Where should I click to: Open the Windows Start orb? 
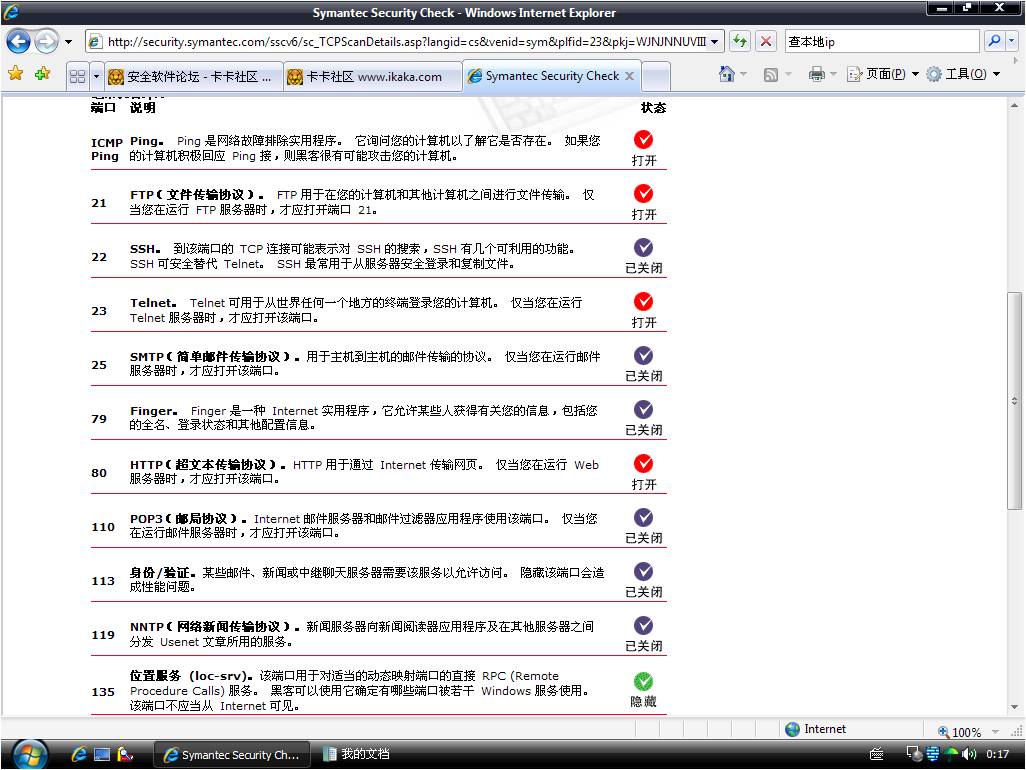point(29,754)
